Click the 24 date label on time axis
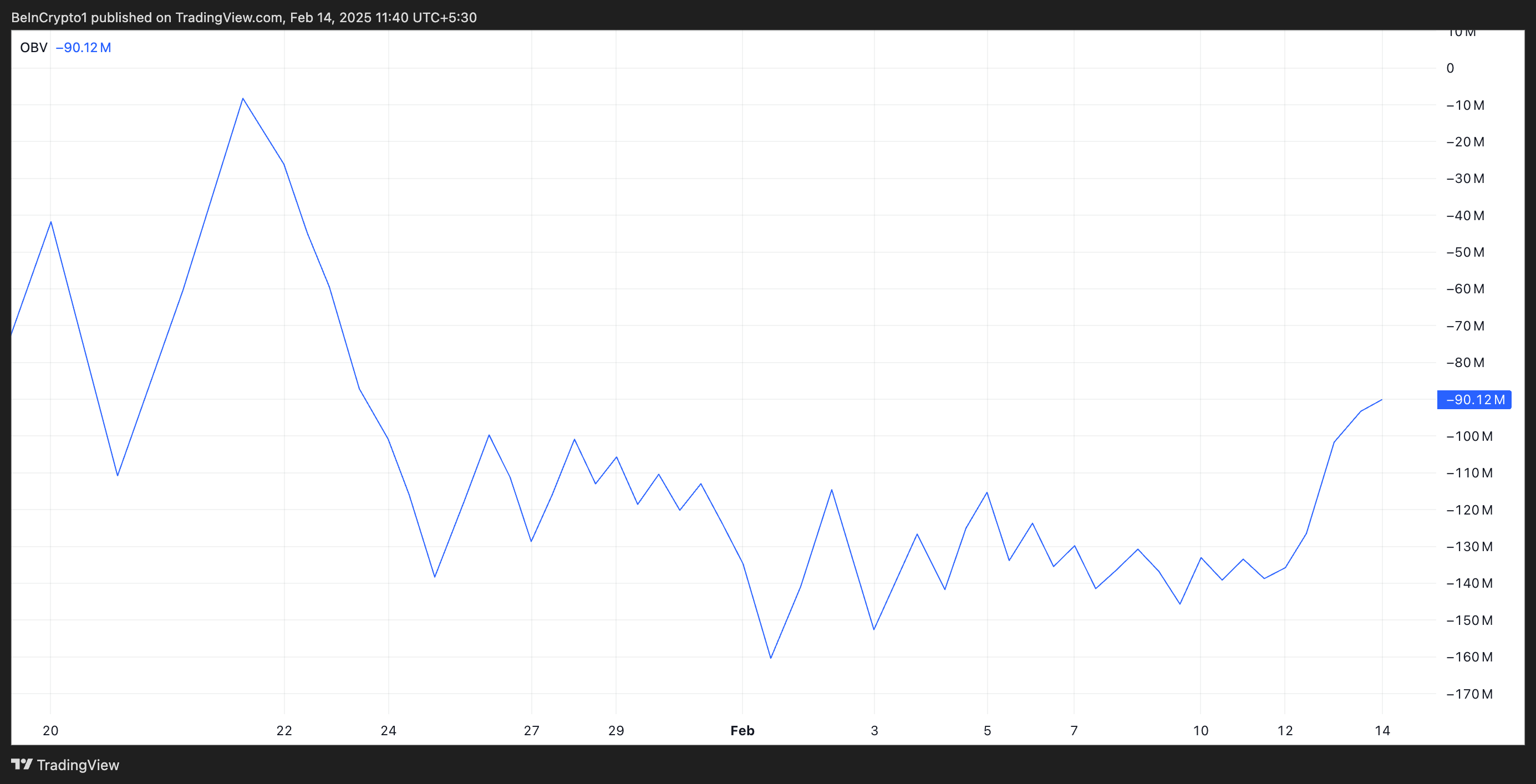Viewport: 1536px width, 784px height. pyautogui.click(x=389, y=730)
